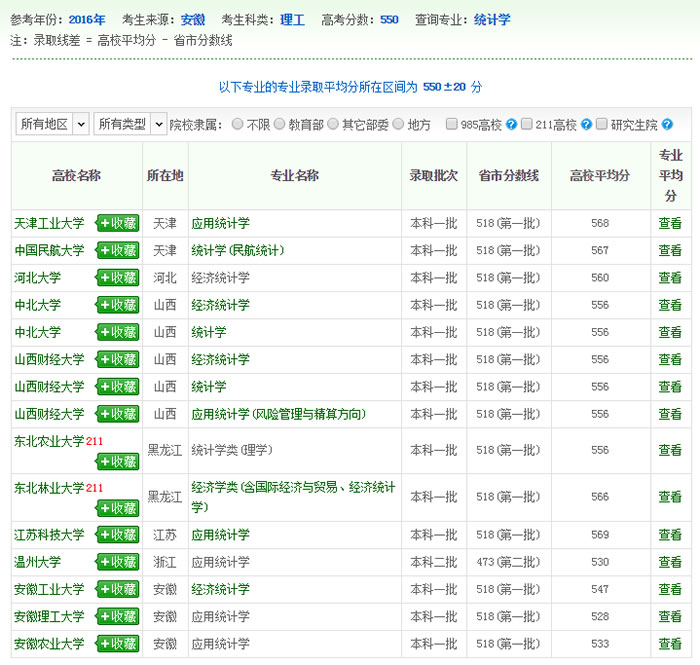700x665 pixels.
Task: Click 查看 for 温州大学 row
Action: pos(670,562)
